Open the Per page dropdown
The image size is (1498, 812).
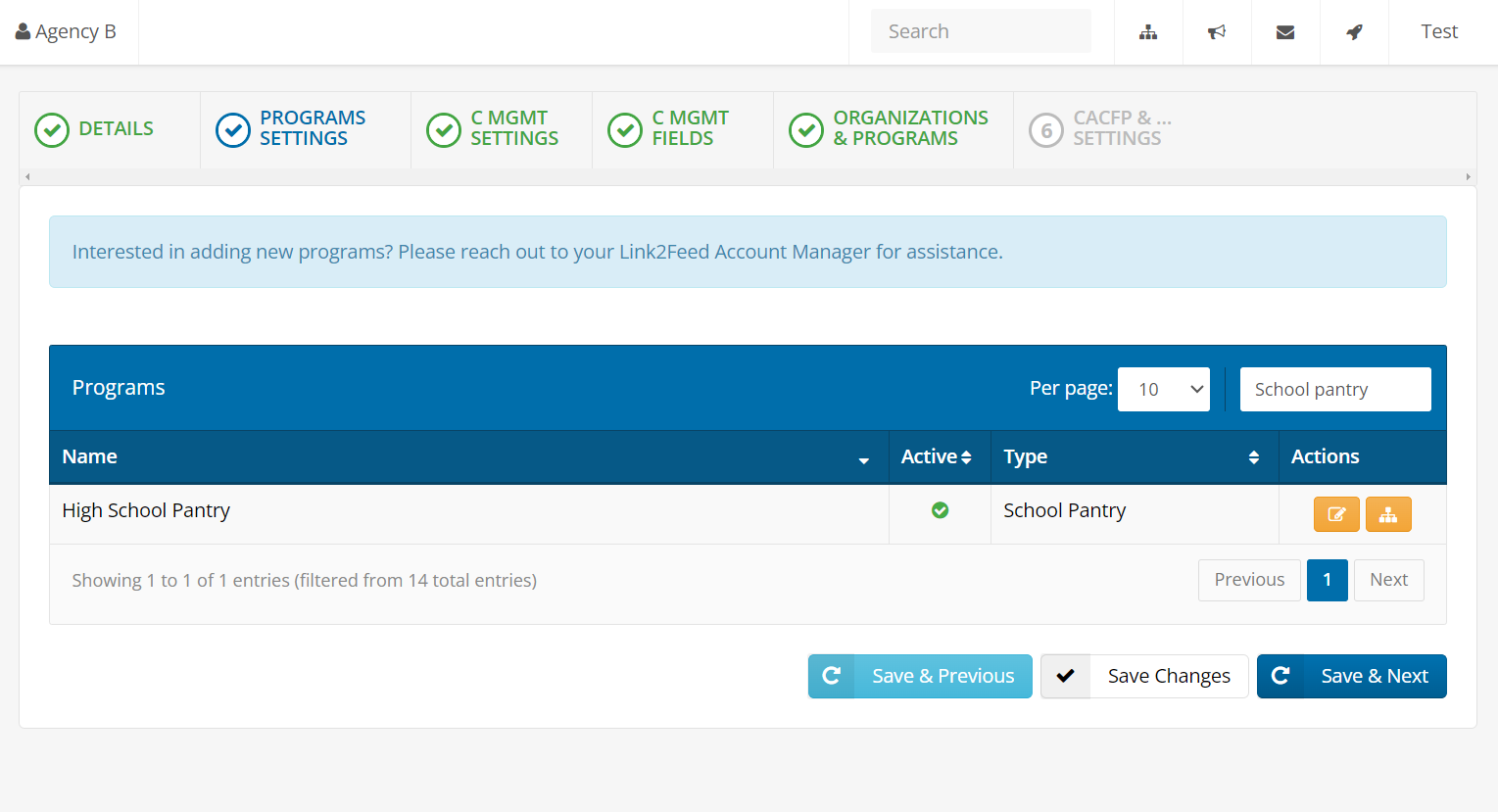tap(1163, 389)
